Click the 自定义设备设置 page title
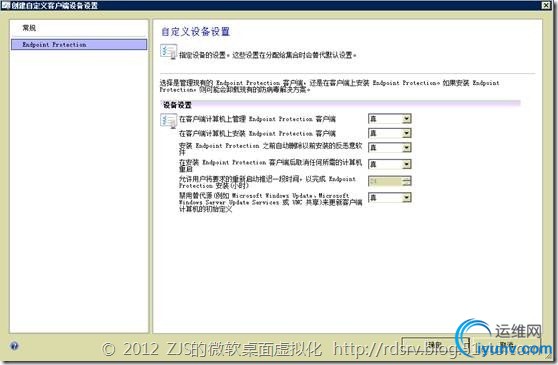Image resolution: width=558 pixels, height=365 pixels. pos(196,32)
